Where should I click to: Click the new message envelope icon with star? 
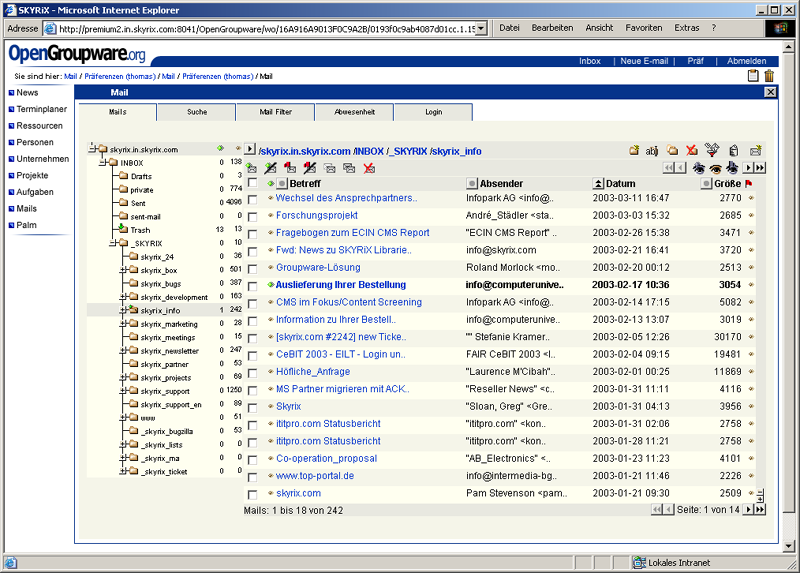click(755, 151)
